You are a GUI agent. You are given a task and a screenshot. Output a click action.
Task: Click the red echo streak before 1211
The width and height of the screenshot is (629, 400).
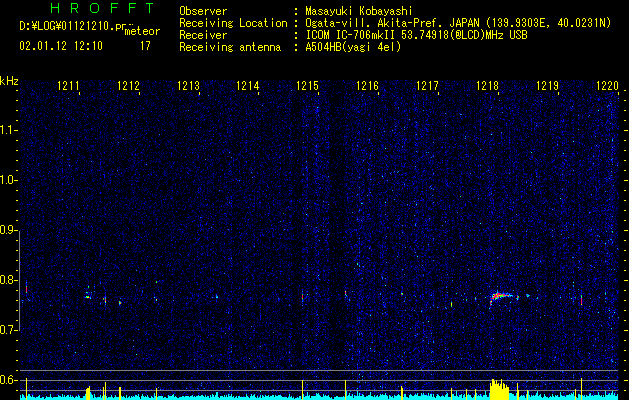tap(26, 288)
